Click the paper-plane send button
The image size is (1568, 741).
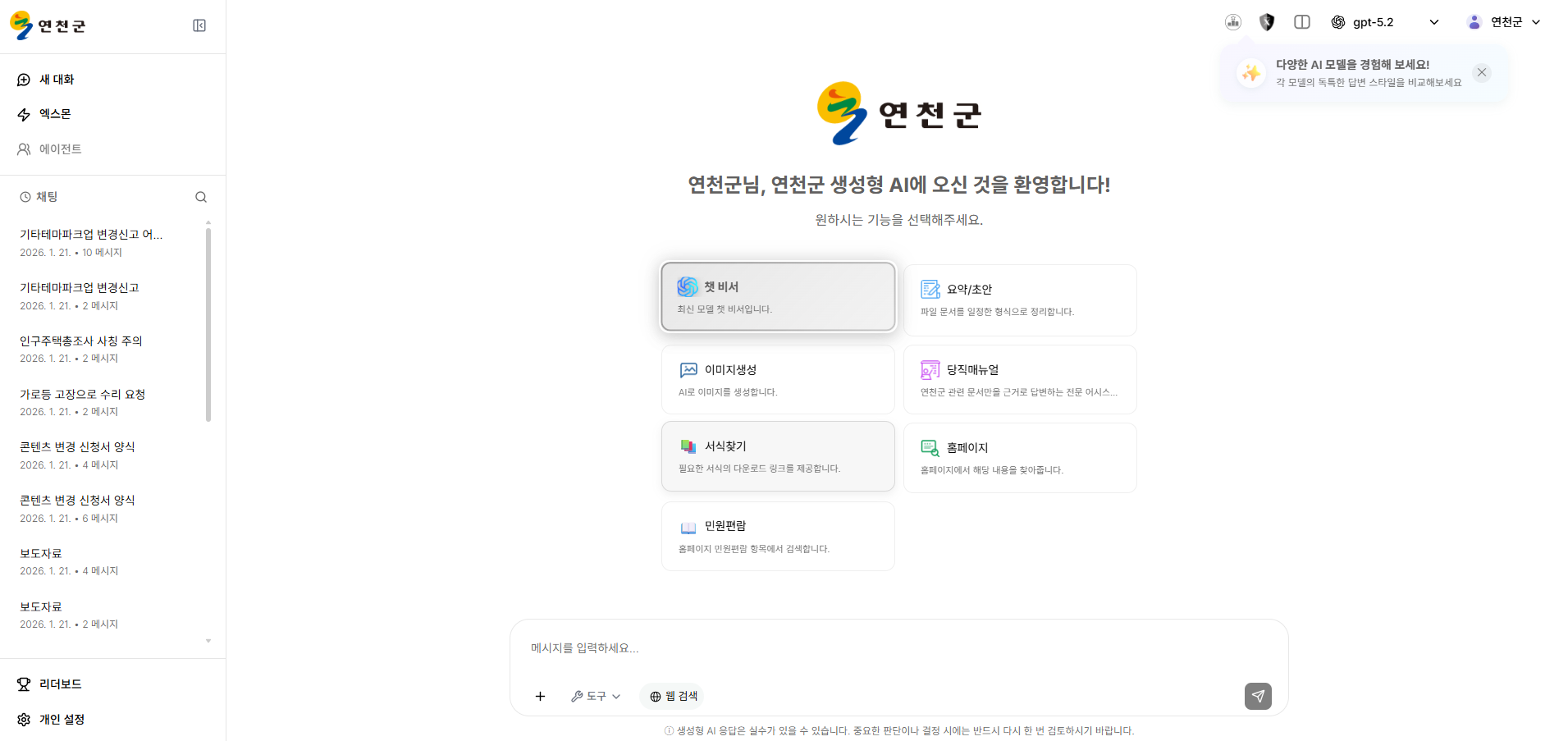coord(1258,697)
